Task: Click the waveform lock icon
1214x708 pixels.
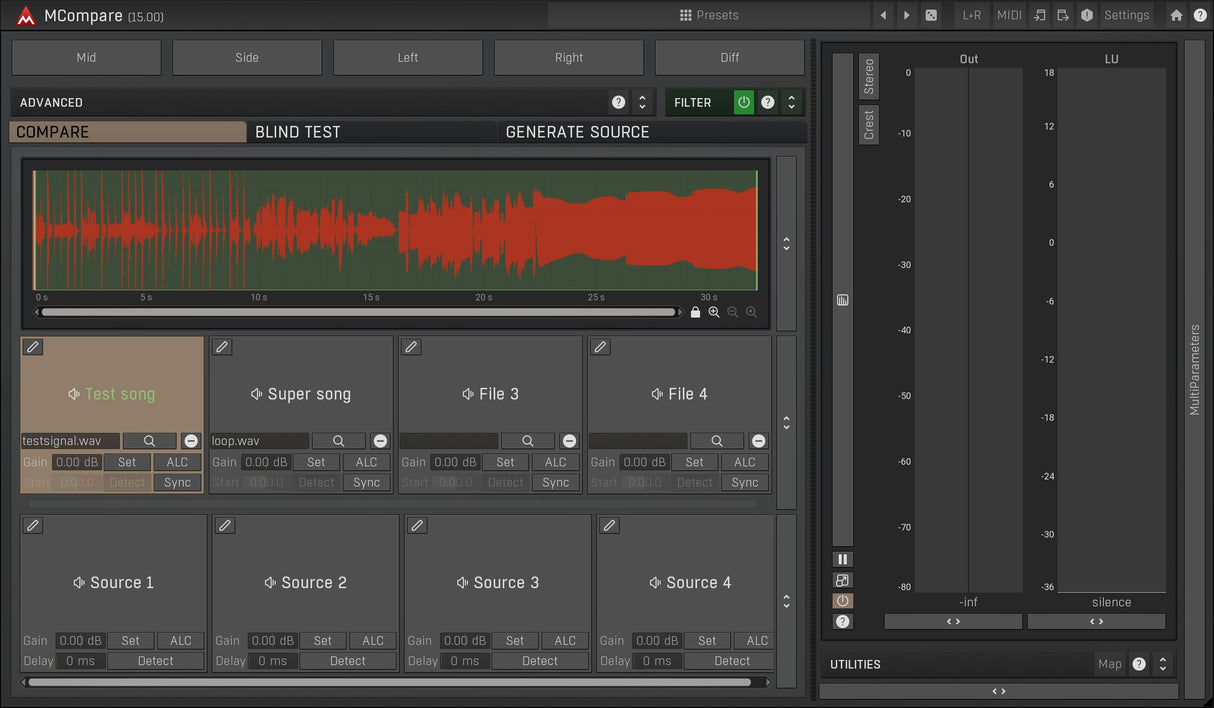Action: [x=696, y=312]
